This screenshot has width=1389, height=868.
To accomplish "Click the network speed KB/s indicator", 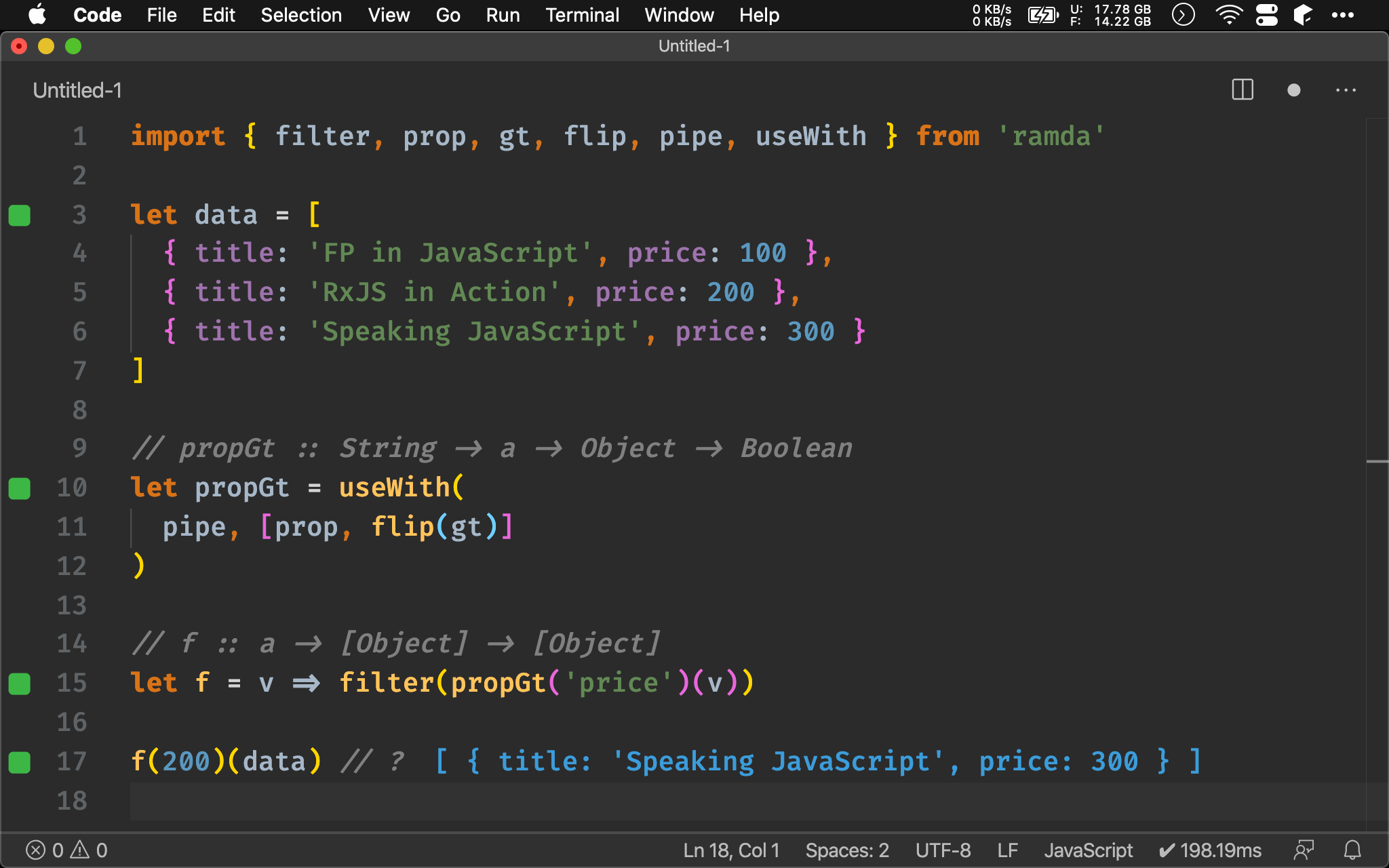I will pyautogui.click(x=992, y=15).
